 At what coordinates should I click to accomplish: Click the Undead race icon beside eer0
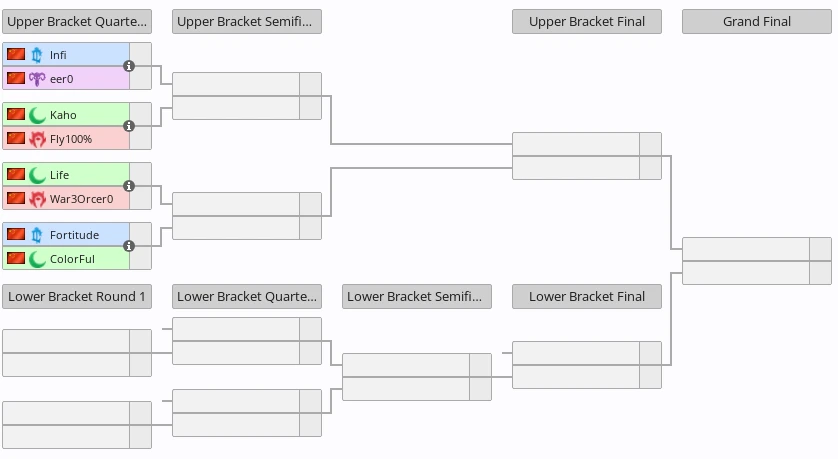click(37, 78)
